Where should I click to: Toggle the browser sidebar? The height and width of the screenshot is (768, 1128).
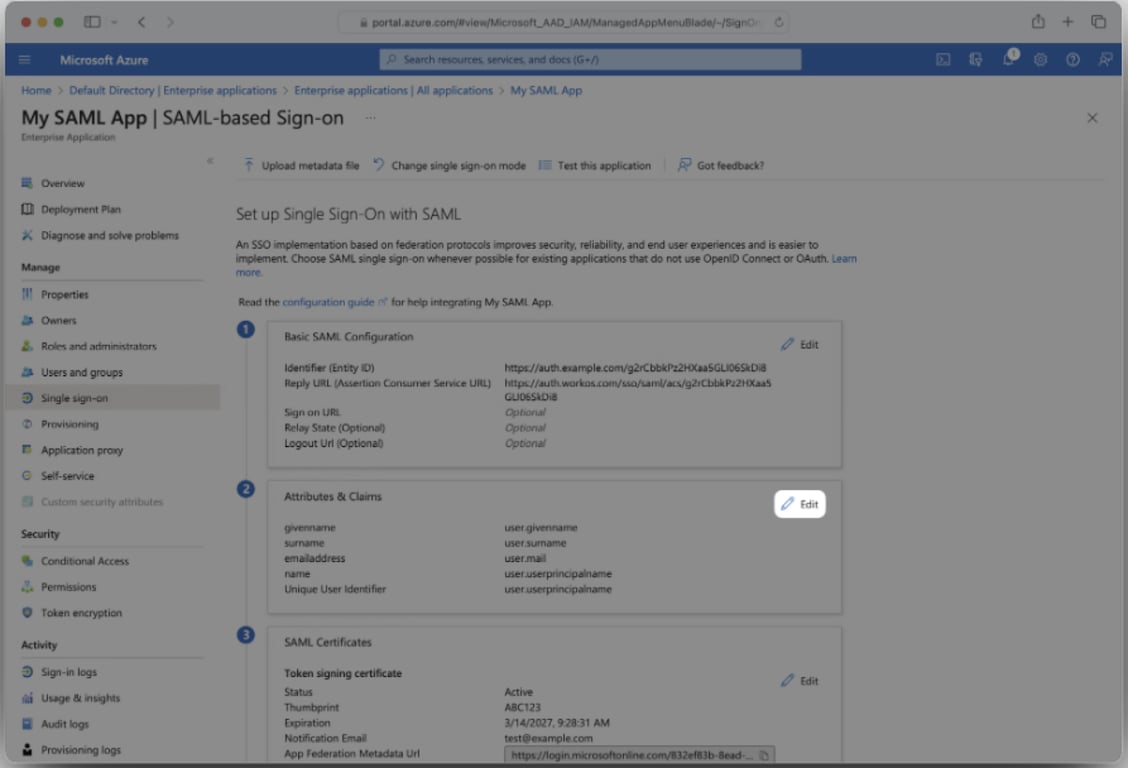pyautogui.click(x=92, y=22)
